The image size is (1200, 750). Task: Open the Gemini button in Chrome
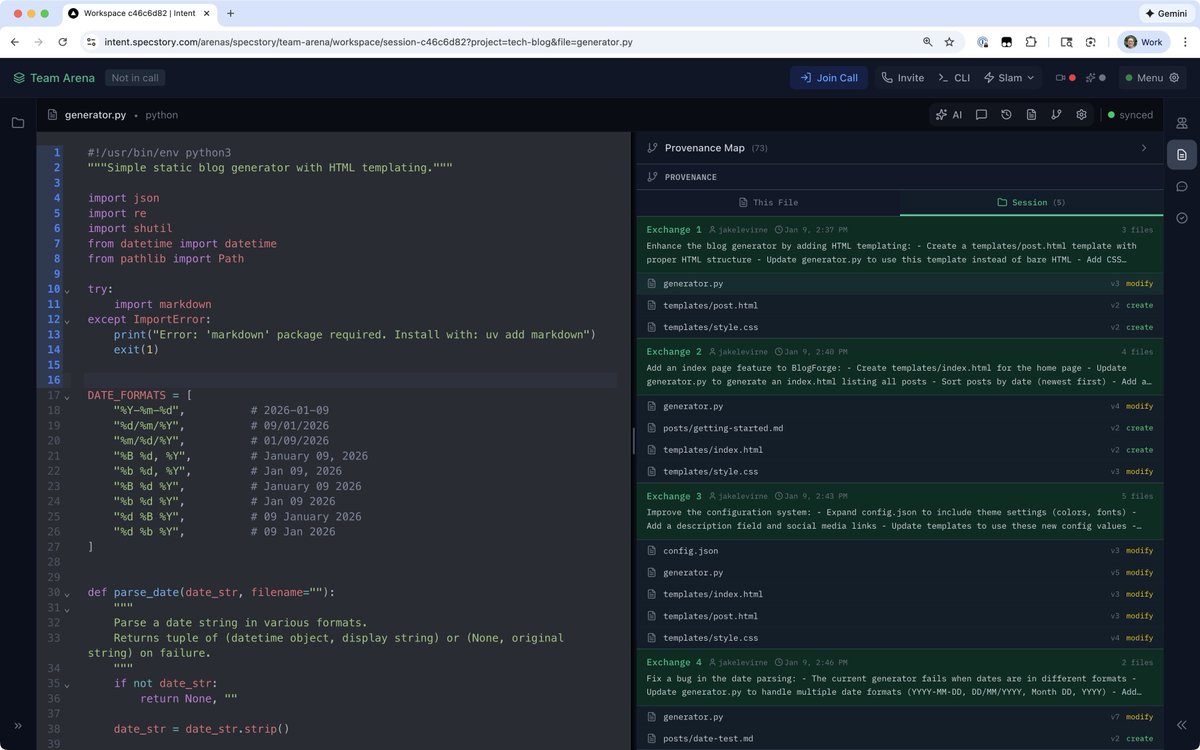click(x=1167, y=14)
